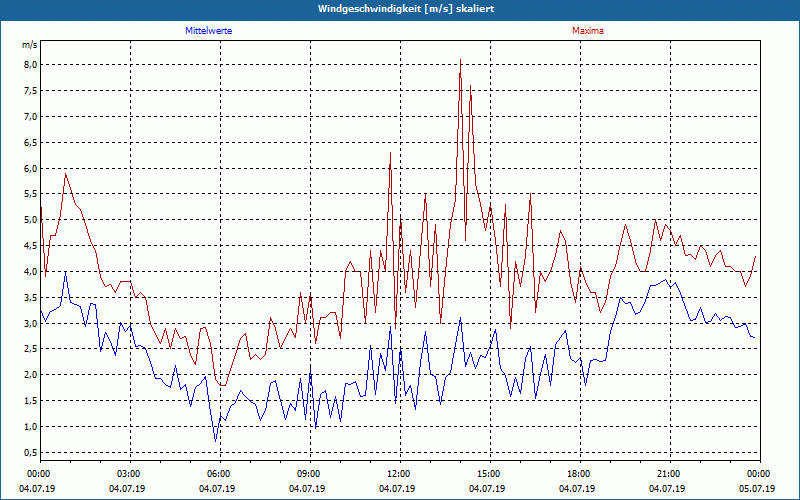Select the 6,0 y-axis value
The width and height of the screenshot is (800, 500).
pos(31,168)
